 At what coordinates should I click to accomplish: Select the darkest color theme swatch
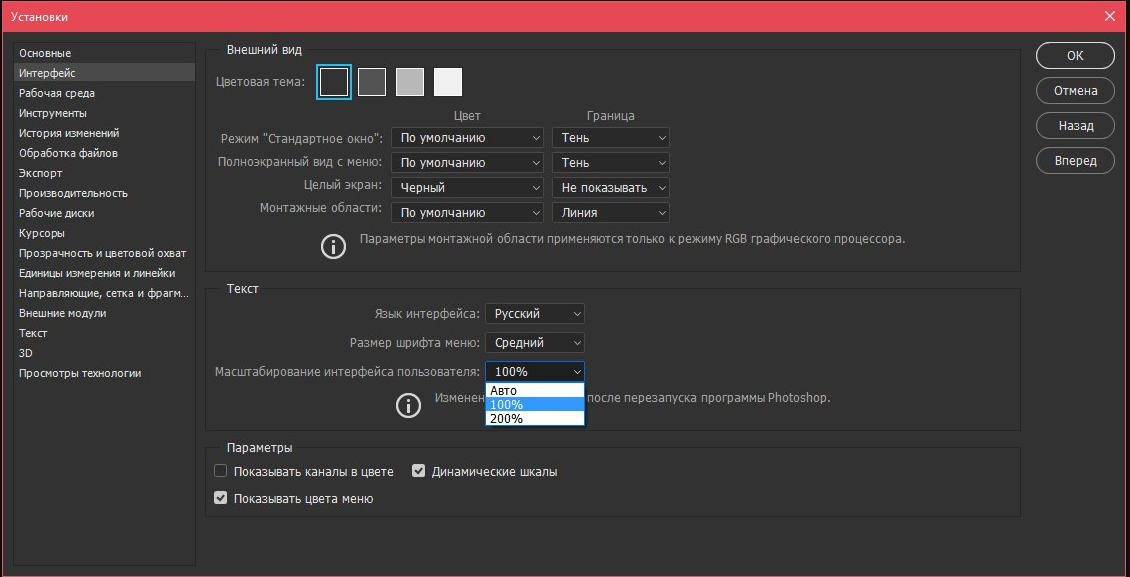point(335,82)
